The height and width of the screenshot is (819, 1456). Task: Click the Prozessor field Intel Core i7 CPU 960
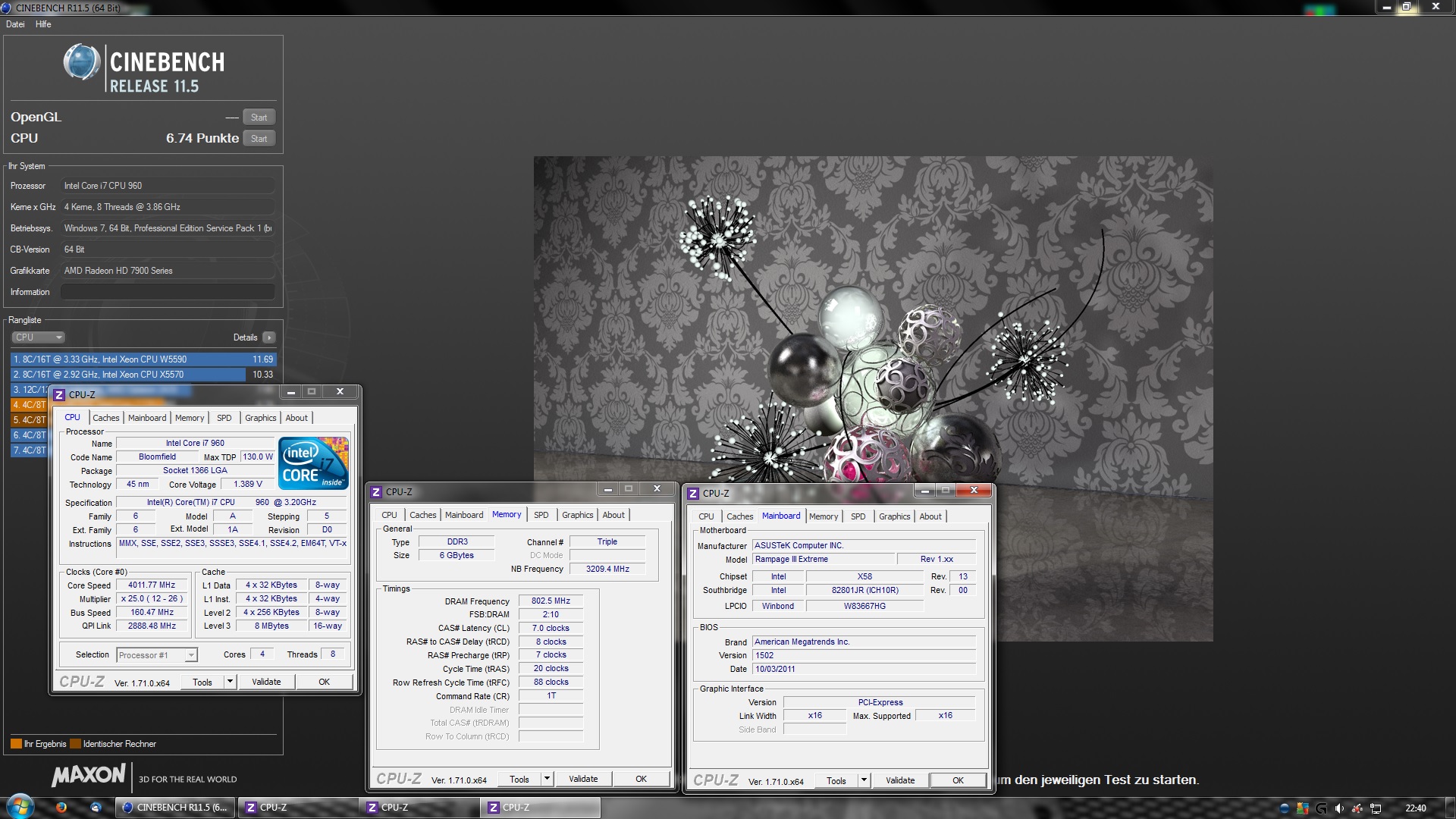coord(168,186)
